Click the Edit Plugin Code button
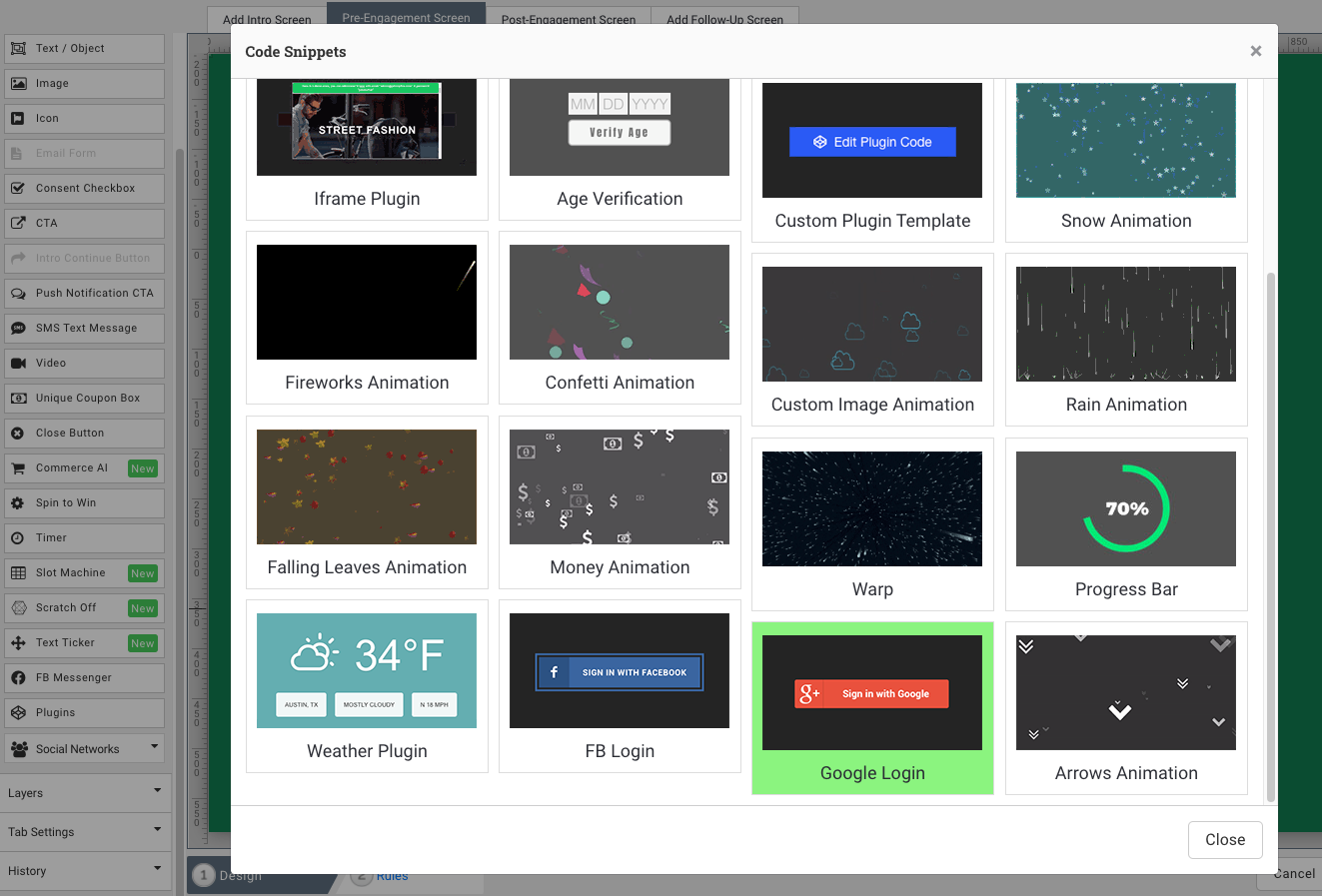The height and width of the screenshot is (896, 1322). [x=872, y=142]
